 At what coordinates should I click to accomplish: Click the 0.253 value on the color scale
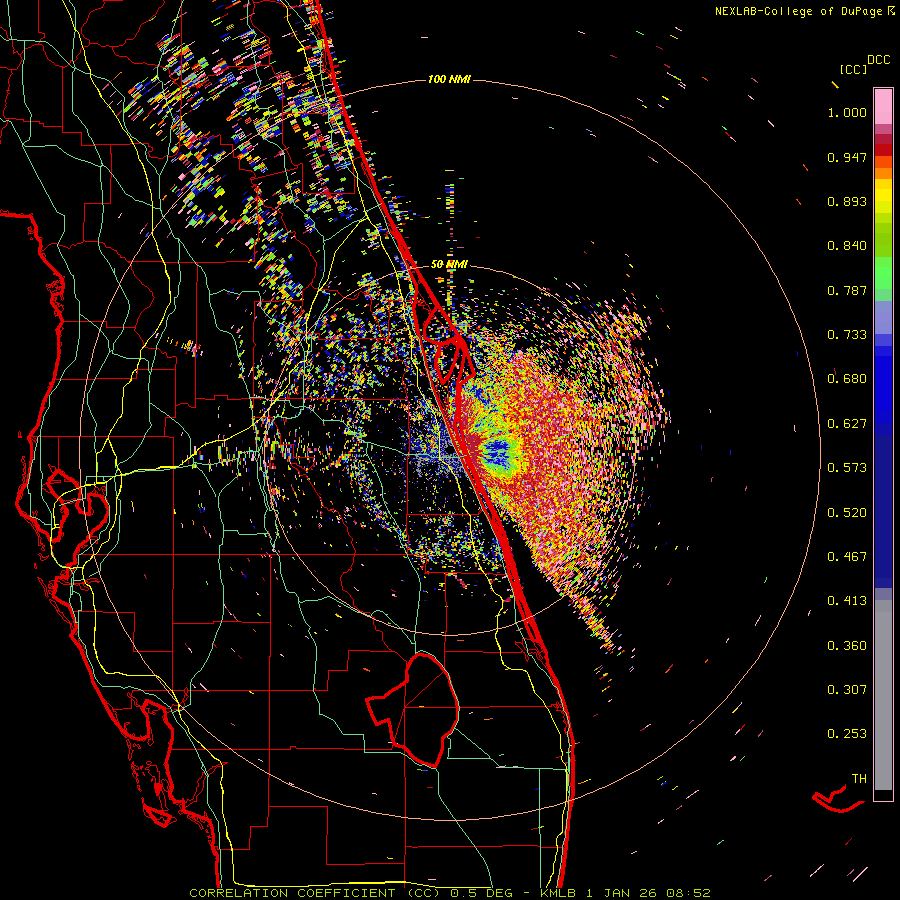click(847, 734)
